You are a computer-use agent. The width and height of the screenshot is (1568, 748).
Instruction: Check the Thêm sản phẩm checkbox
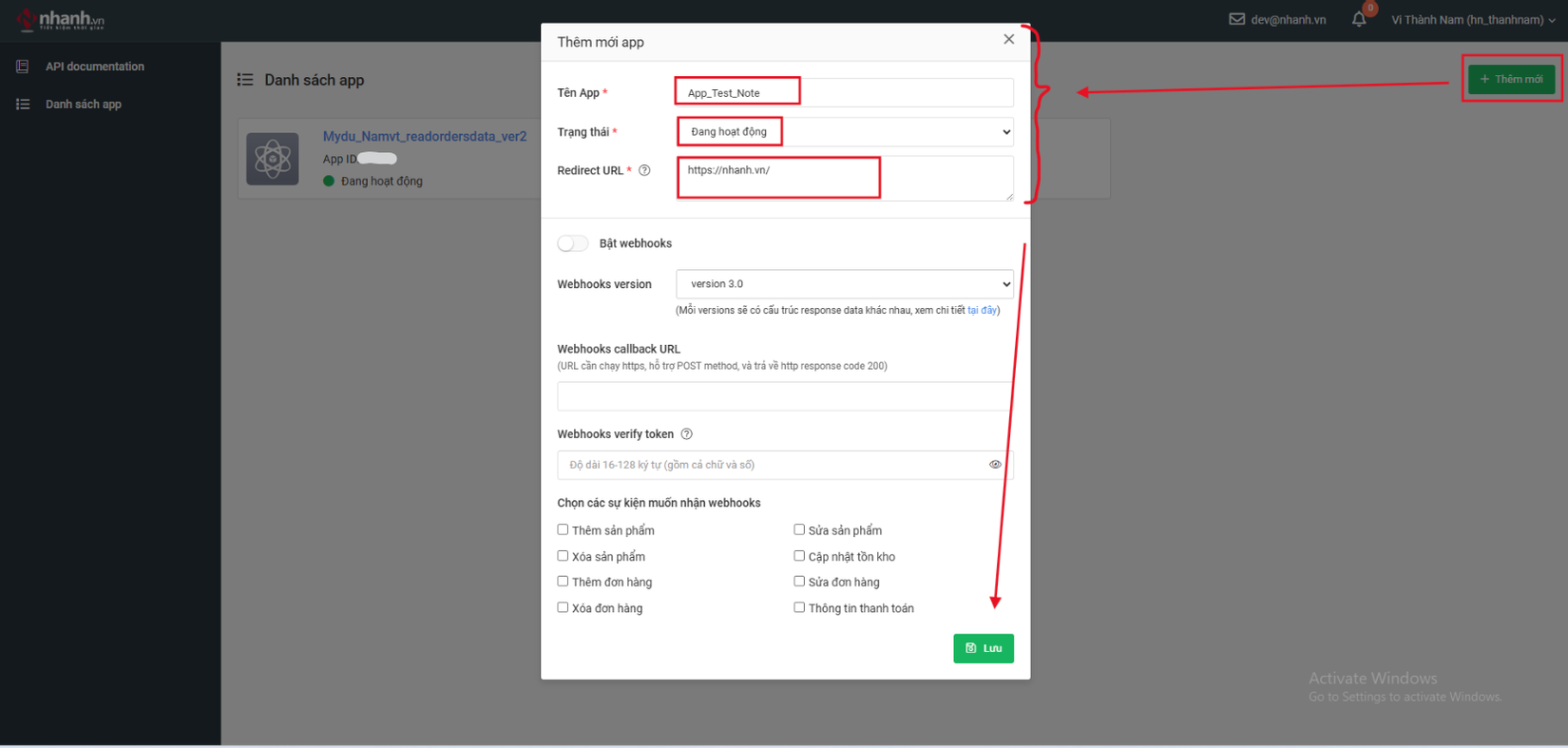563,530
